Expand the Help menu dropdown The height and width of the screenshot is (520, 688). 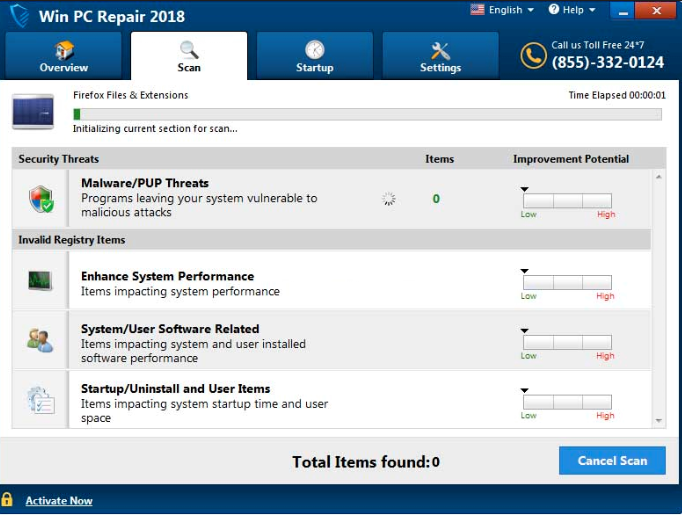(x=578, y=10)
